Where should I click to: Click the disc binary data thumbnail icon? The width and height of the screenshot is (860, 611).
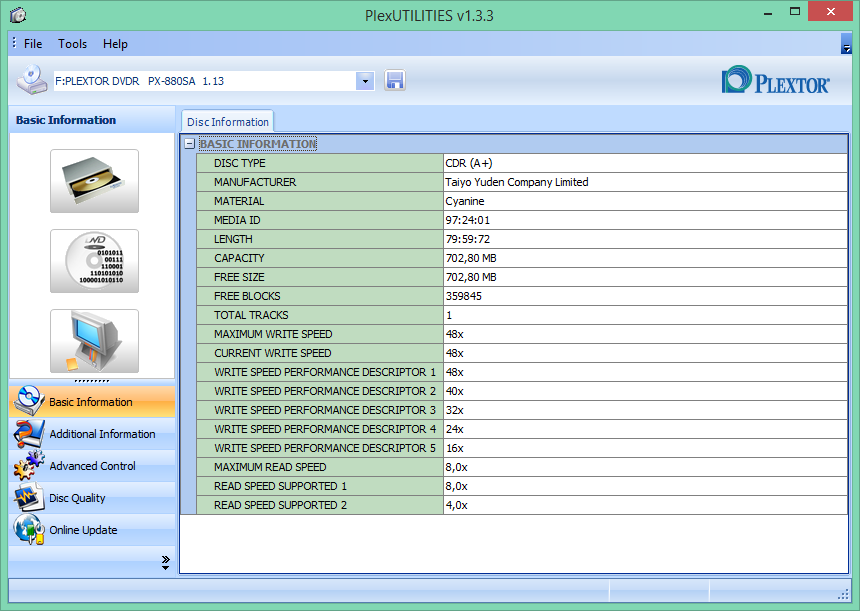pos(94,261)
